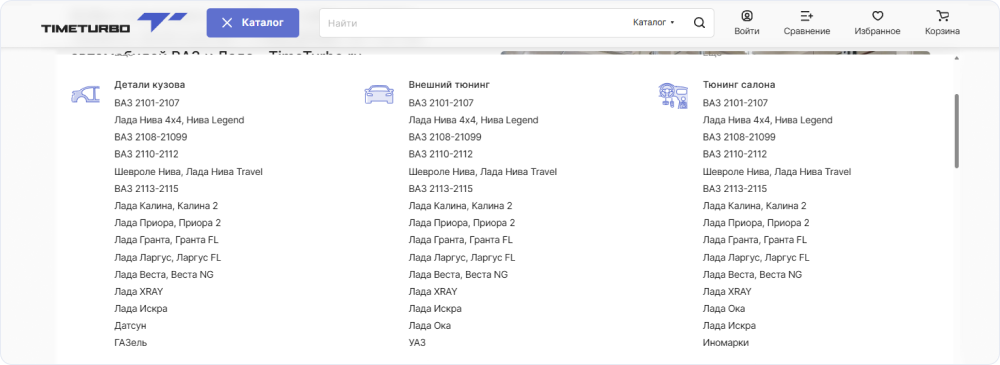
Task: Select ВАЗ 2113-2115 under Детали кузова
Action: tap(147, 189)
